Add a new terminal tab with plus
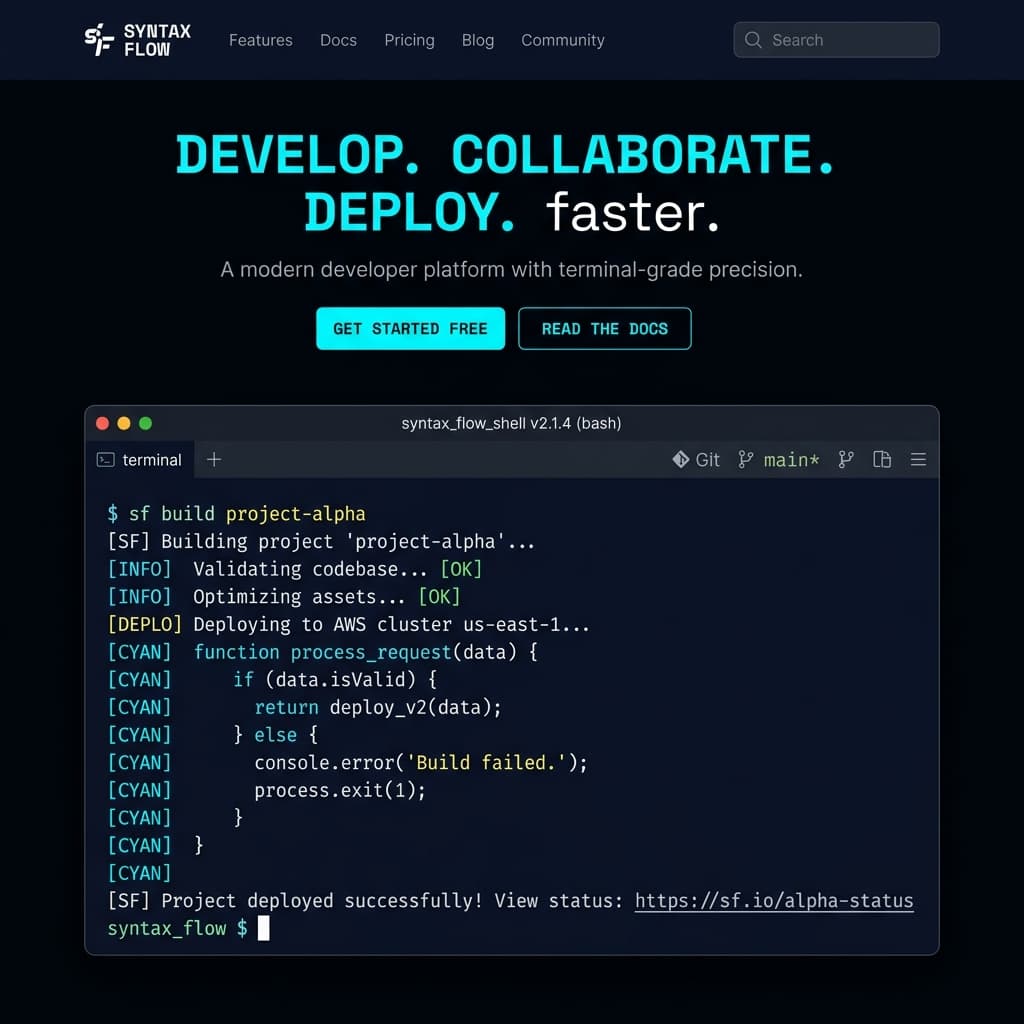The width and height of the screenshot is (1024, 1024). click(x=213, y=460)
